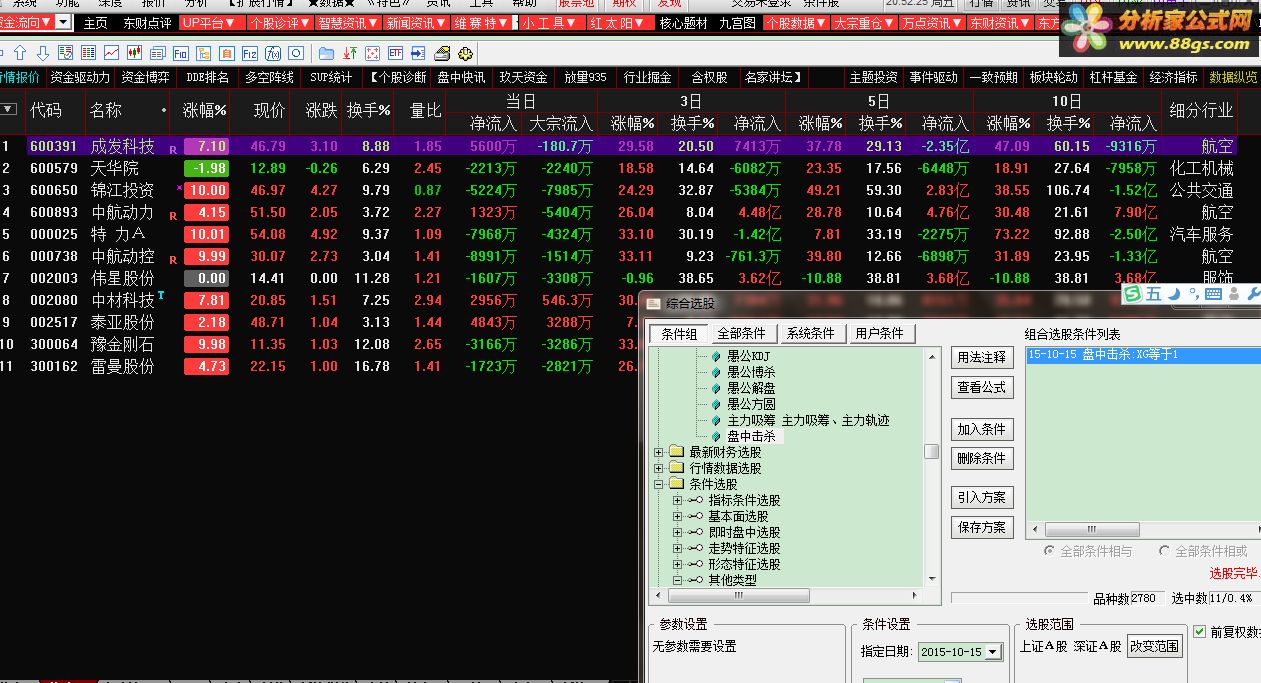Click the Wubi '五' input mode icon
Image resolution: width=1261 pixels, height=683 pixels.
(x=1153, y=294)
